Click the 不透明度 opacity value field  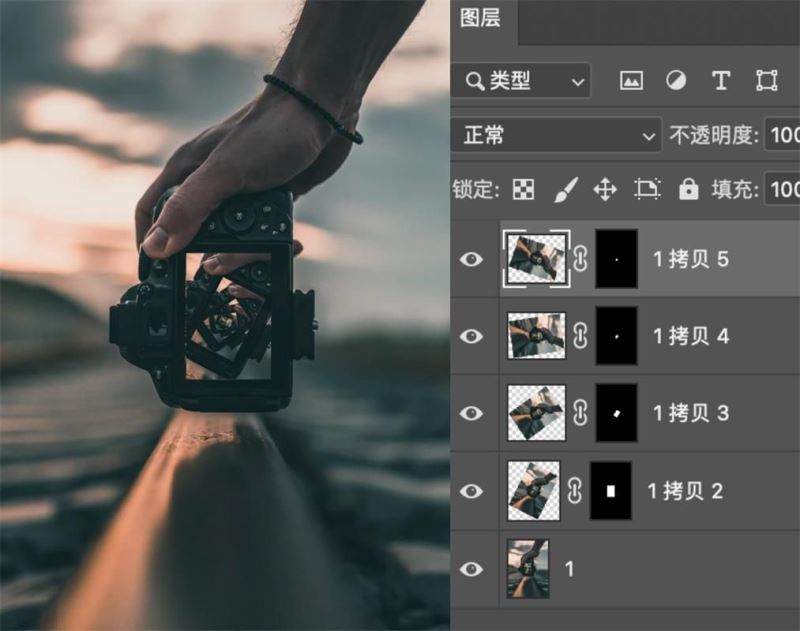click(782, 135)
